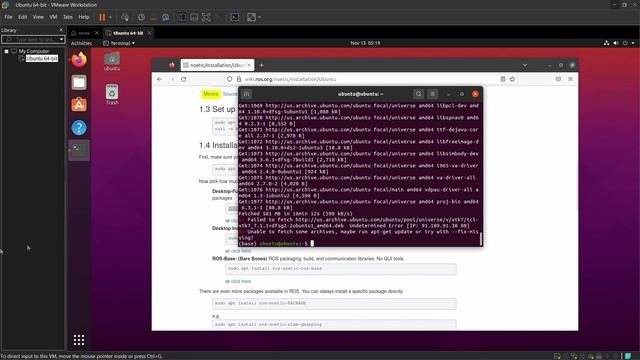The width and height of the screenshot is (640, 360).
Task: Click the teal VMware status bar icon
Action: (628, 356)
